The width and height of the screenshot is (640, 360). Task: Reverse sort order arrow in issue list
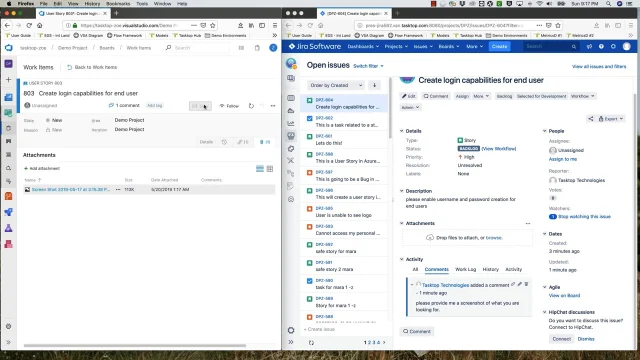click(374, 85)
